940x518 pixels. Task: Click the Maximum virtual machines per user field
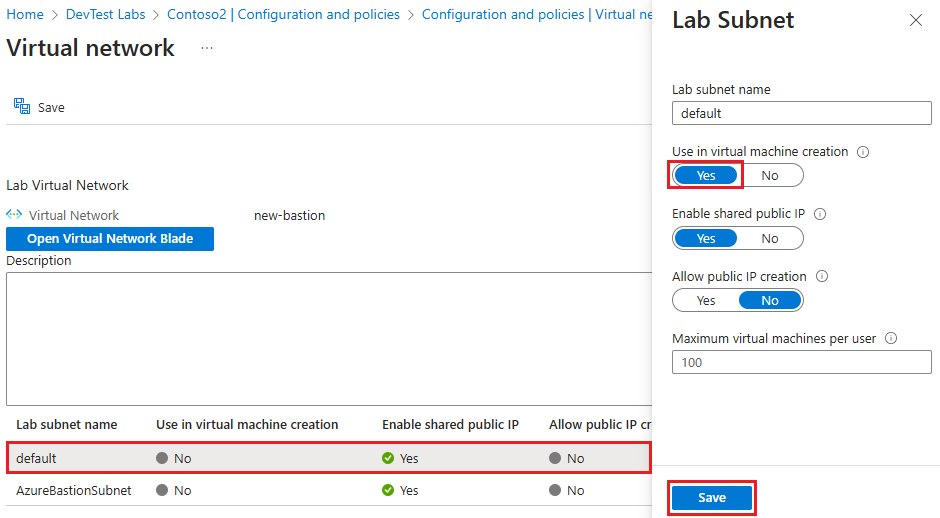[801, 362]
